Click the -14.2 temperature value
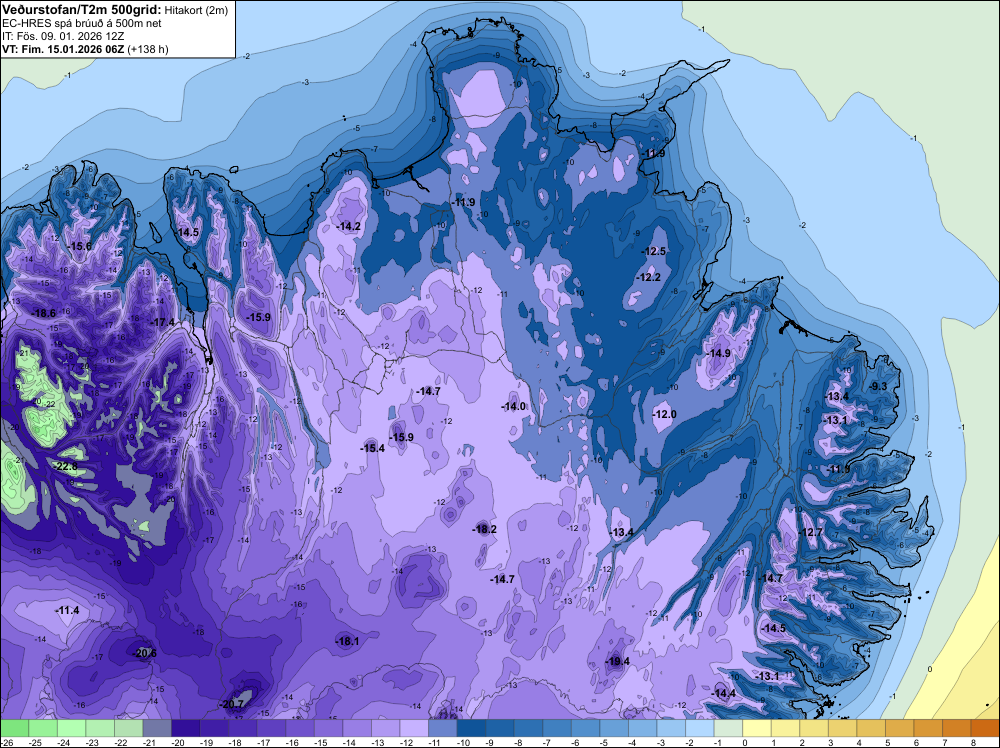 [x=349, y=226]
